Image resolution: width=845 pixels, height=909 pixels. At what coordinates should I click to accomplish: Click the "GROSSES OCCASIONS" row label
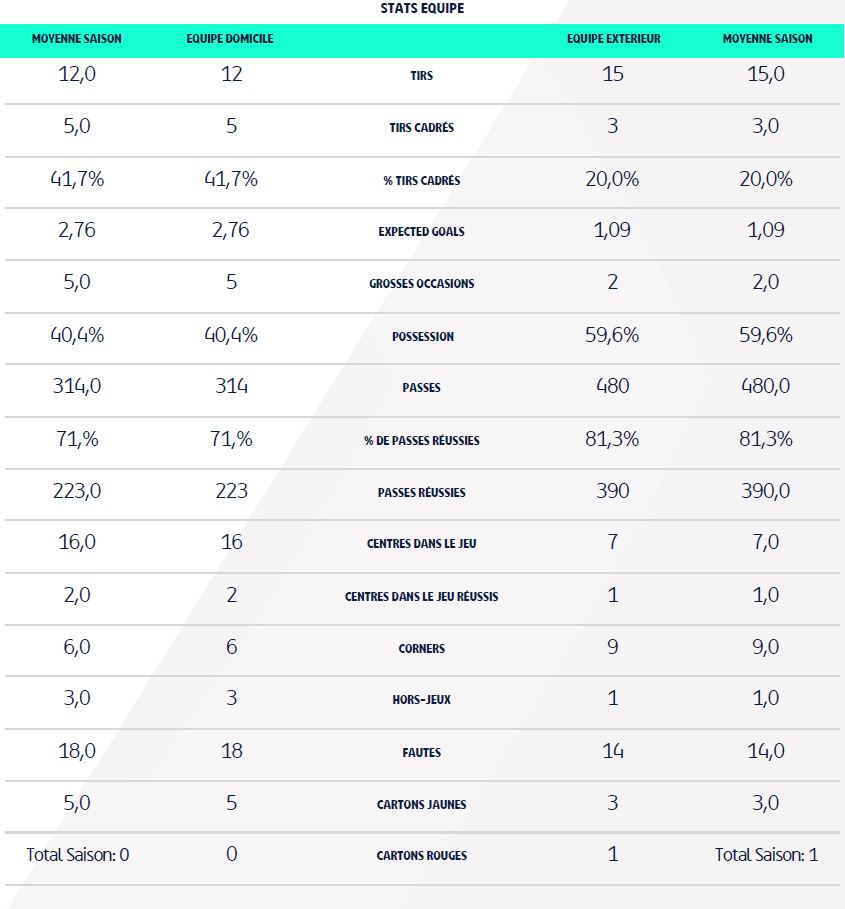click(421, 284)
